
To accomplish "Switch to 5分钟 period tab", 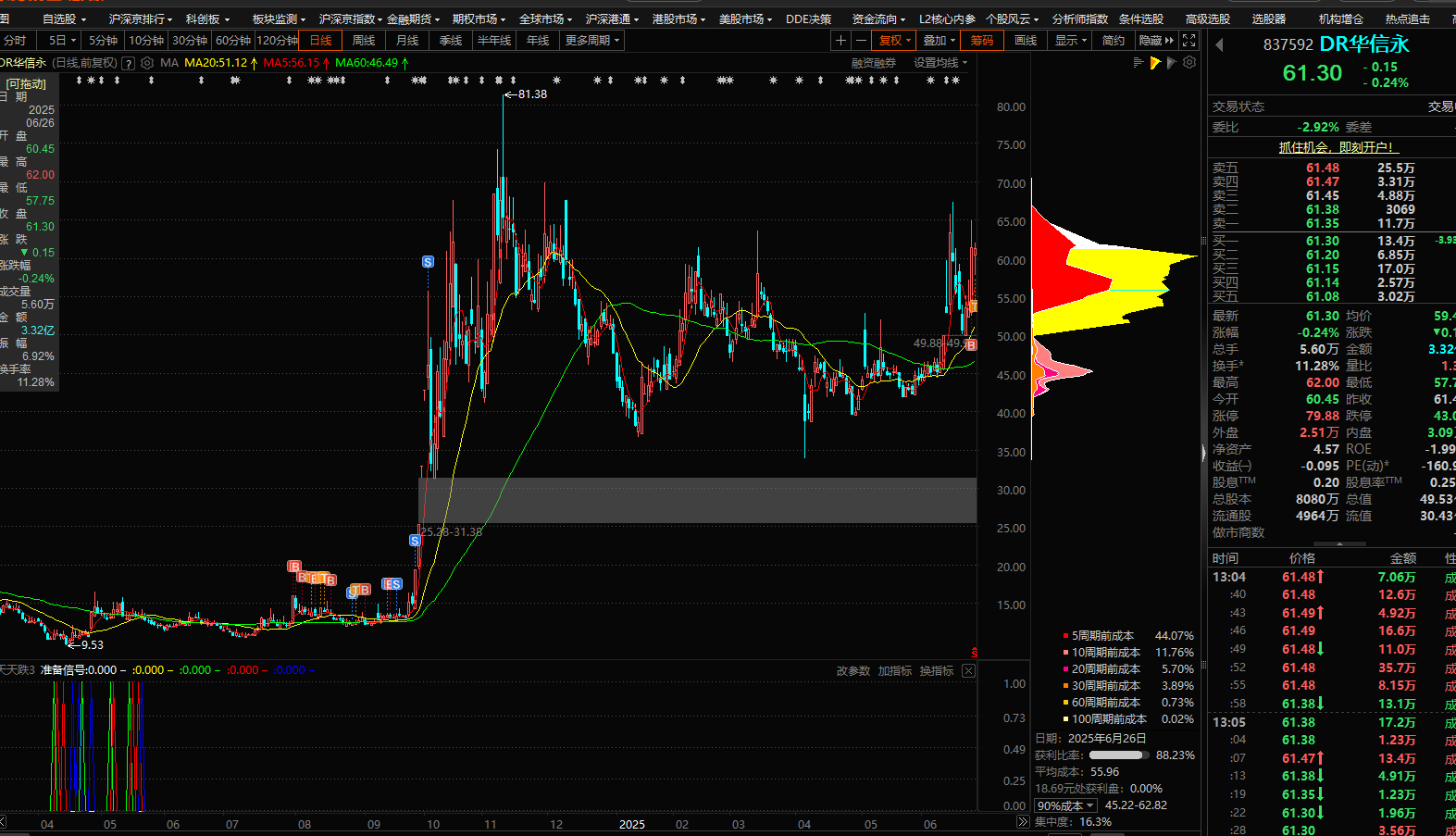I will click(x=103, y=40).
